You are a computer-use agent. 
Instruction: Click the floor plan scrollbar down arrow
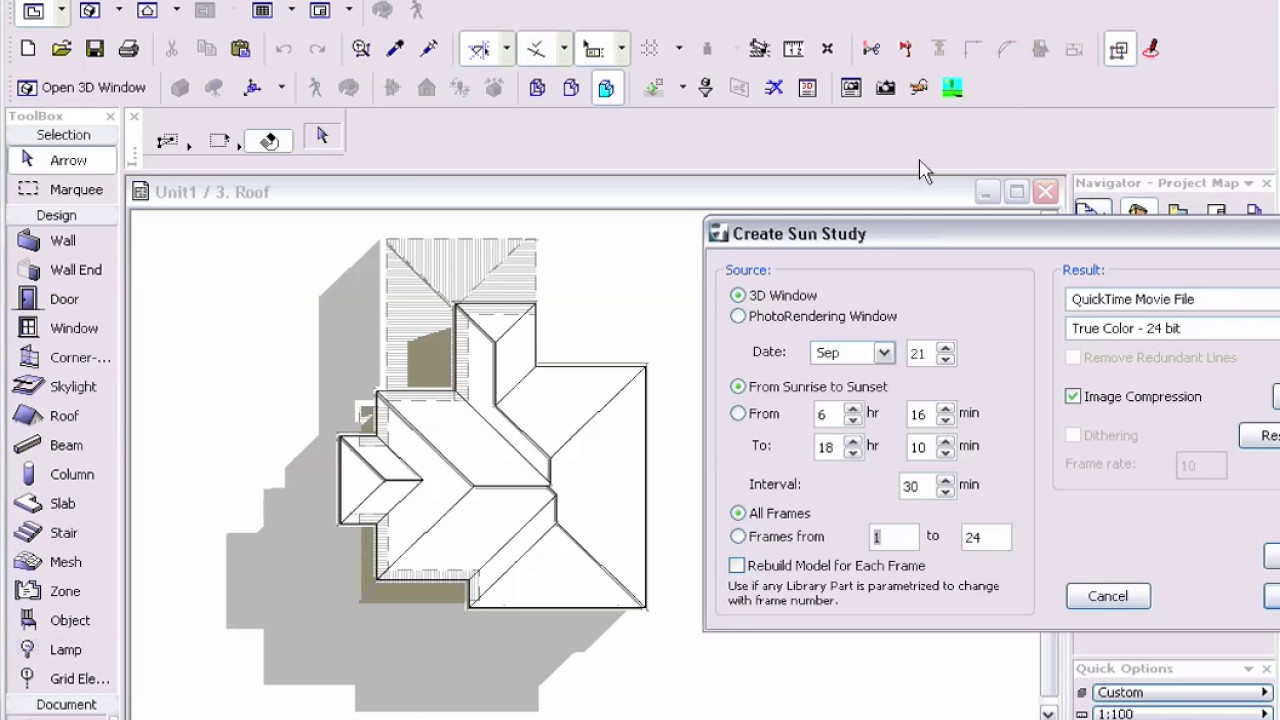pos(1048,713)
